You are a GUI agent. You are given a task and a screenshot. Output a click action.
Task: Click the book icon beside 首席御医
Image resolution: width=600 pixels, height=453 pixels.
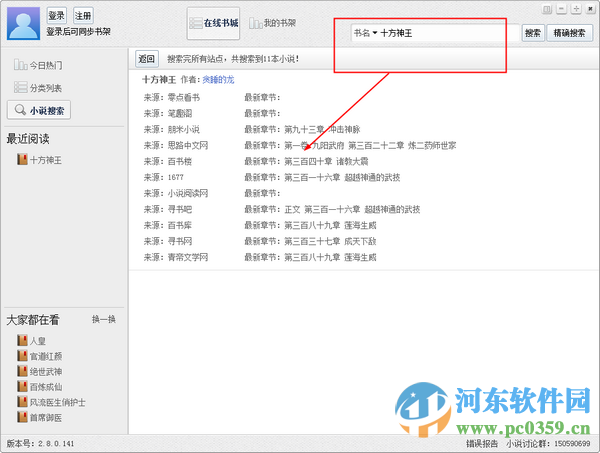pos(22,417)
